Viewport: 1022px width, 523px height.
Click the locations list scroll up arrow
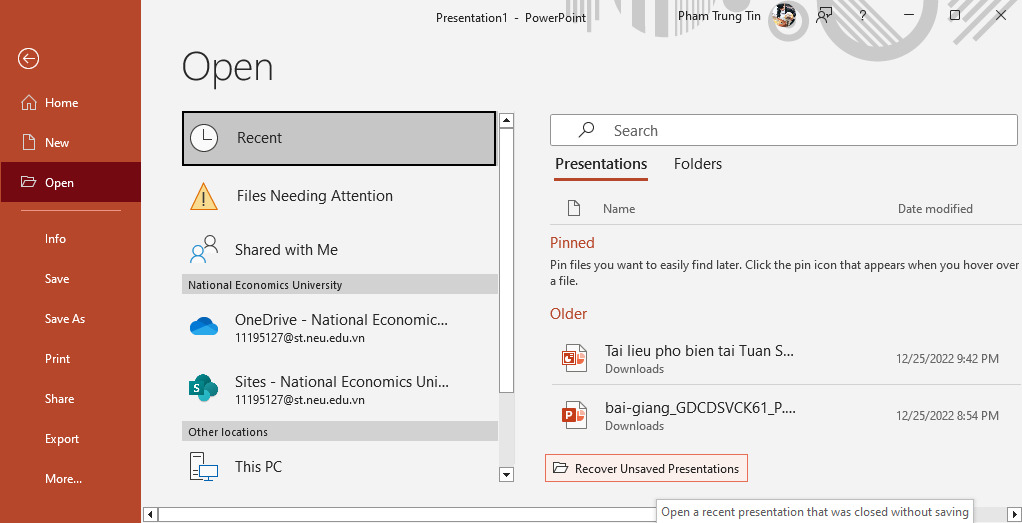[506, 121]
